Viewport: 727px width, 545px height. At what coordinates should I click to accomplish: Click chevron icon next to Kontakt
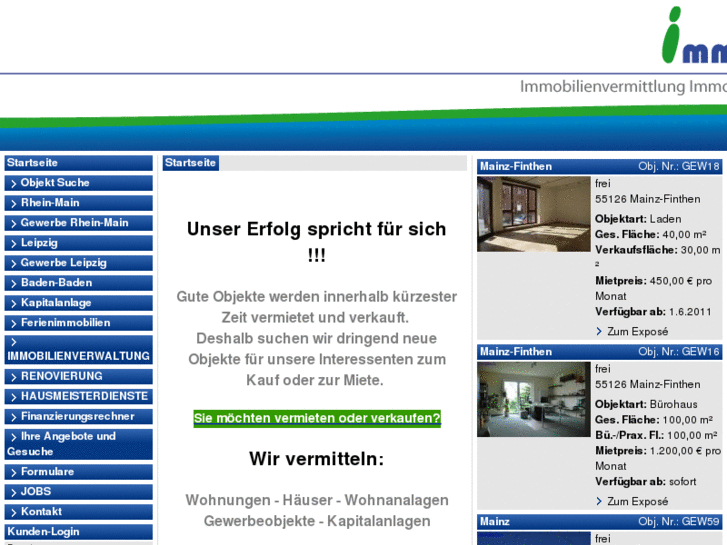pyautogui.click(x=13, y=513)
